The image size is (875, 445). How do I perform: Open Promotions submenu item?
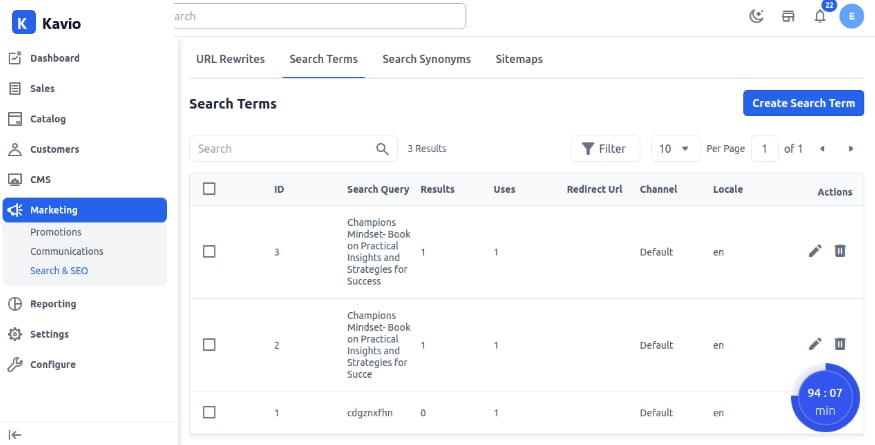tap(56, 232)
